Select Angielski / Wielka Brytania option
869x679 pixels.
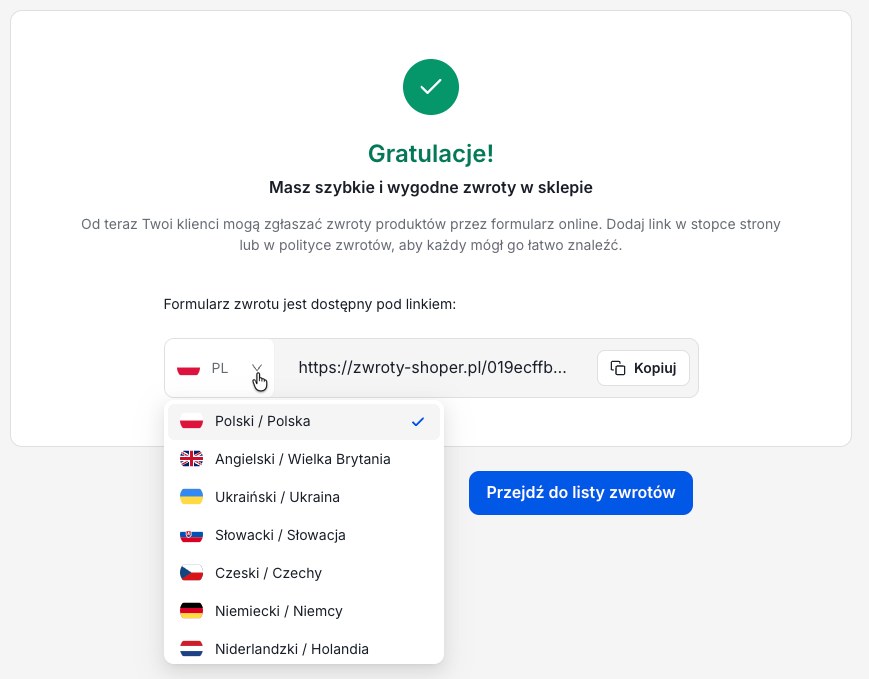[304, 459]
